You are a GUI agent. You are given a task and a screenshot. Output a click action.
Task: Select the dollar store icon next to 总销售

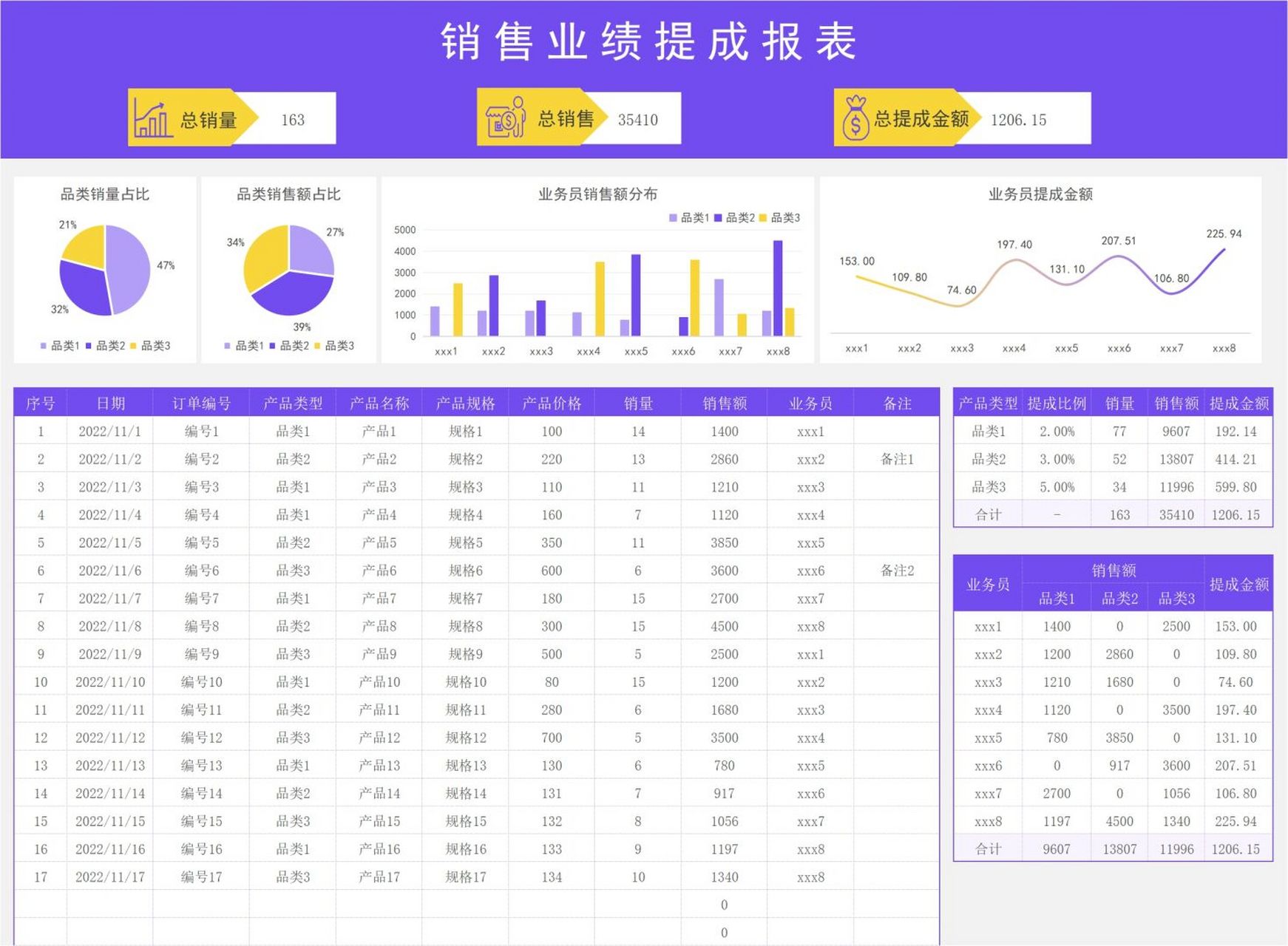504,117
